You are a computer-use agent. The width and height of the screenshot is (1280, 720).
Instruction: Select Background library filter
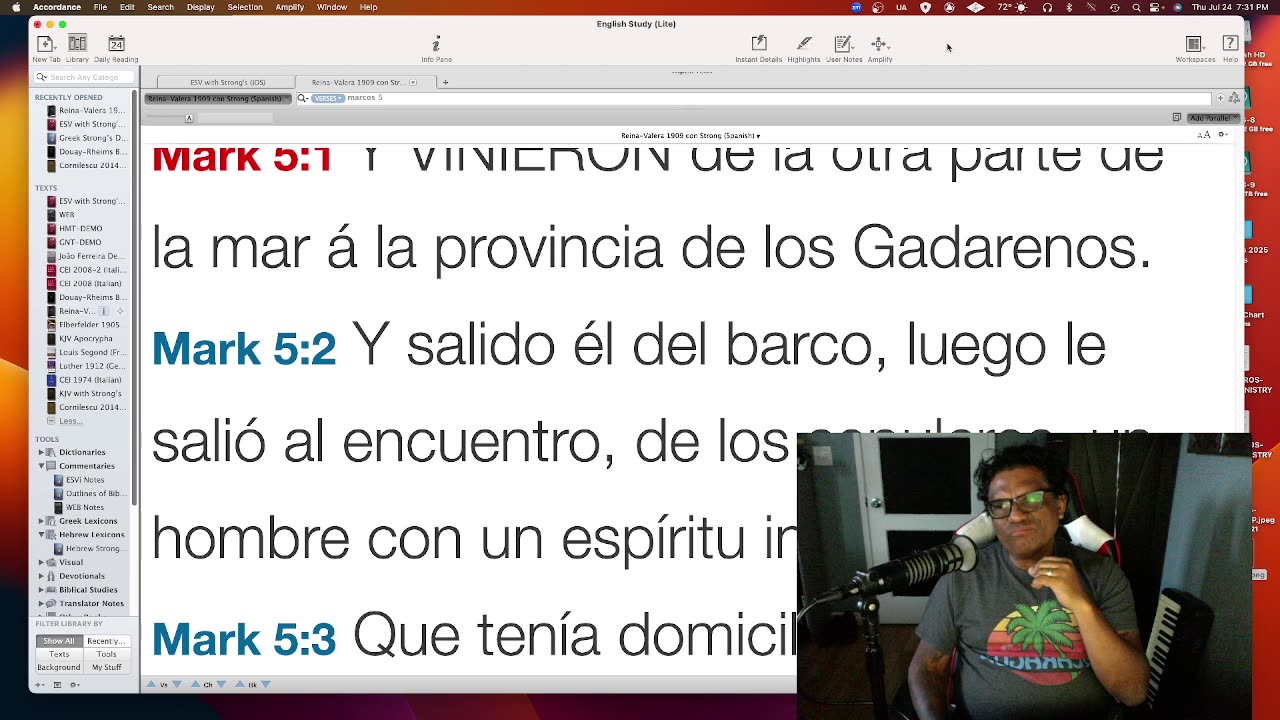pos(58,667)
